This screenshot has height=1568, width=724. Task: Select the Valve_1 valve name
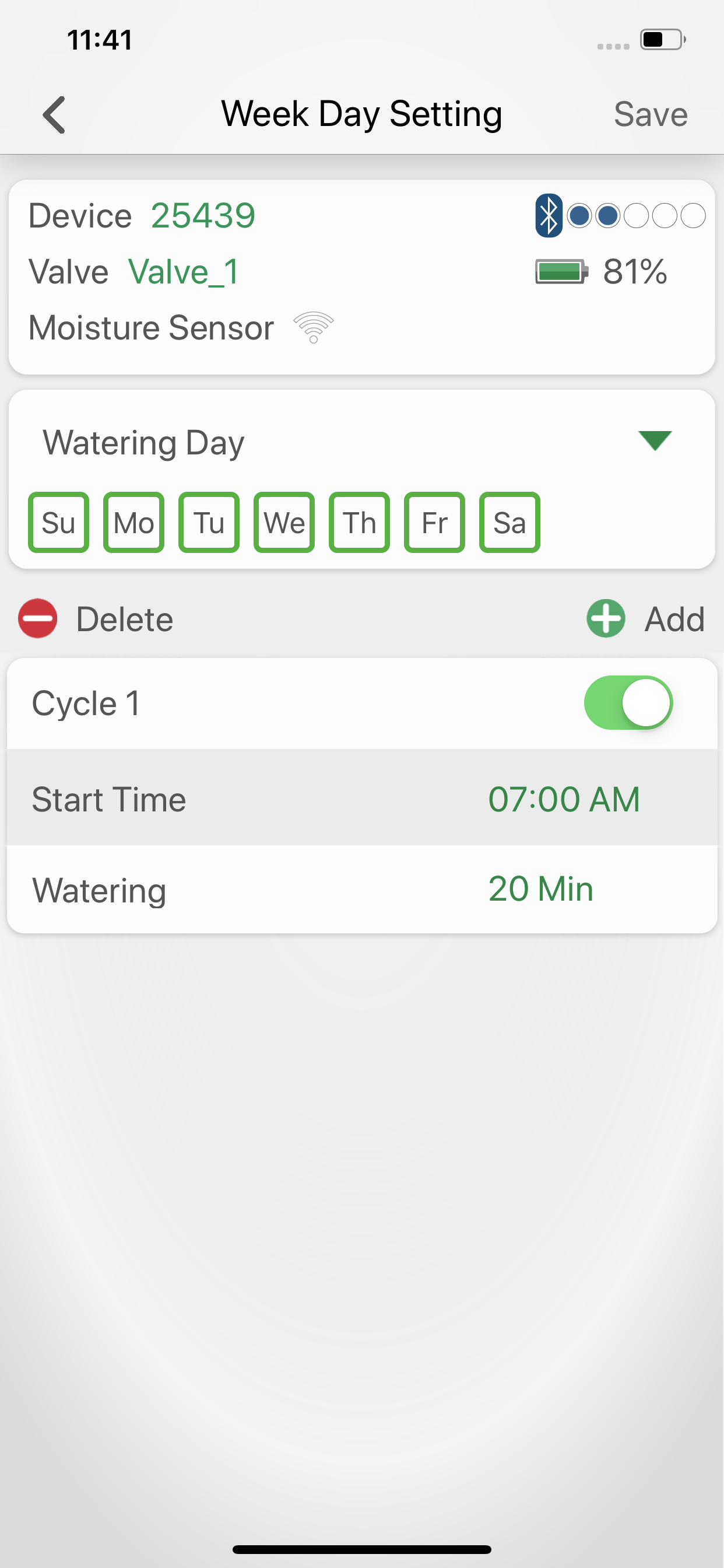(x=184, y=271)
